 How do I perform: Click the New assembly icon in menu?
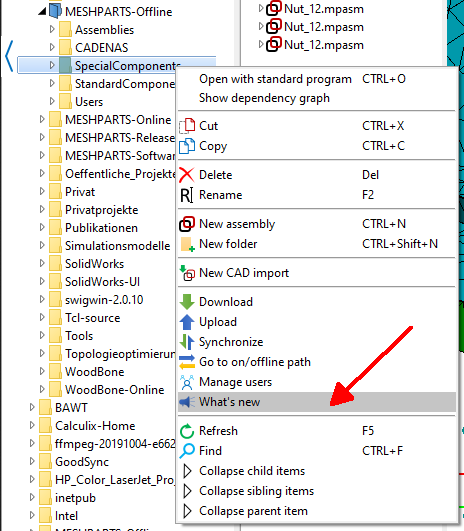click(187, 224)
